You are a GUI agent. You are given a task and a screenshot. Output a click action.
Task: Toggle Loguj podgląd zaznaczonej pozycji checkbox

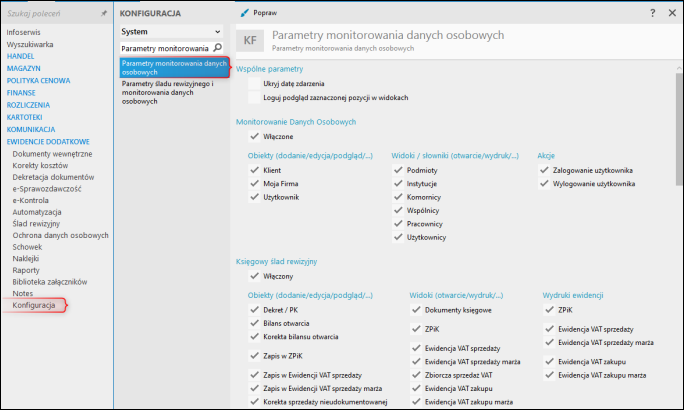254,98
